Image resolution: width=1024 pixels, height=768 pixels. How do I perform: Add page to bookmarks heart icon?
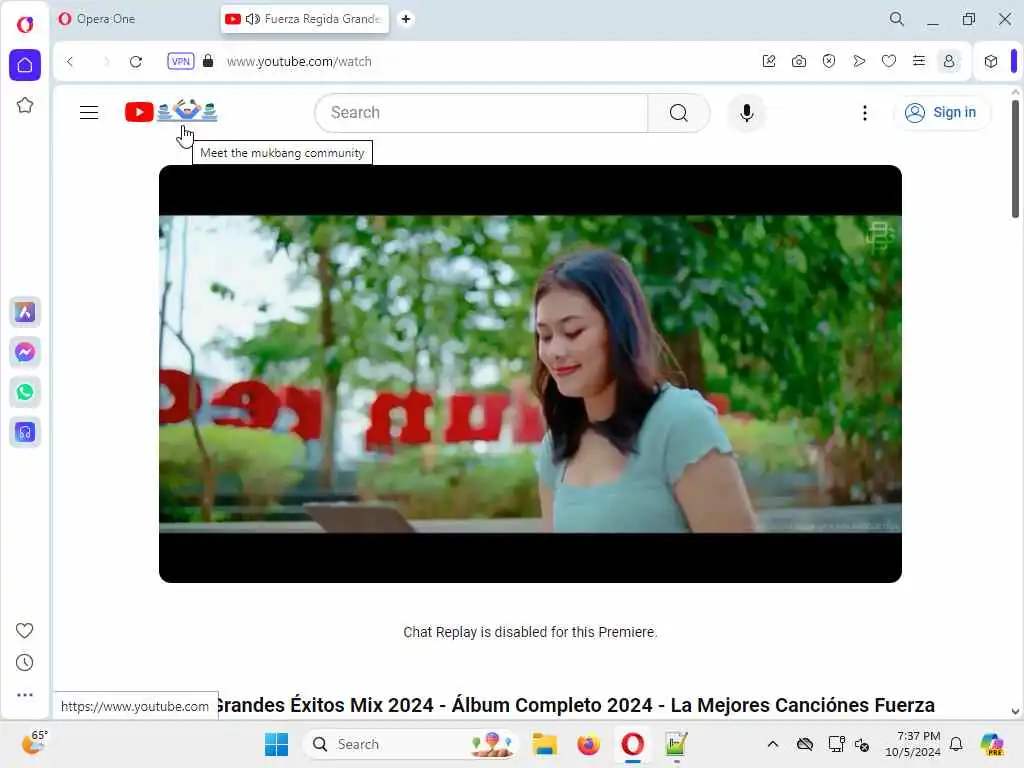pyautogui.click(x=889, y=61)
